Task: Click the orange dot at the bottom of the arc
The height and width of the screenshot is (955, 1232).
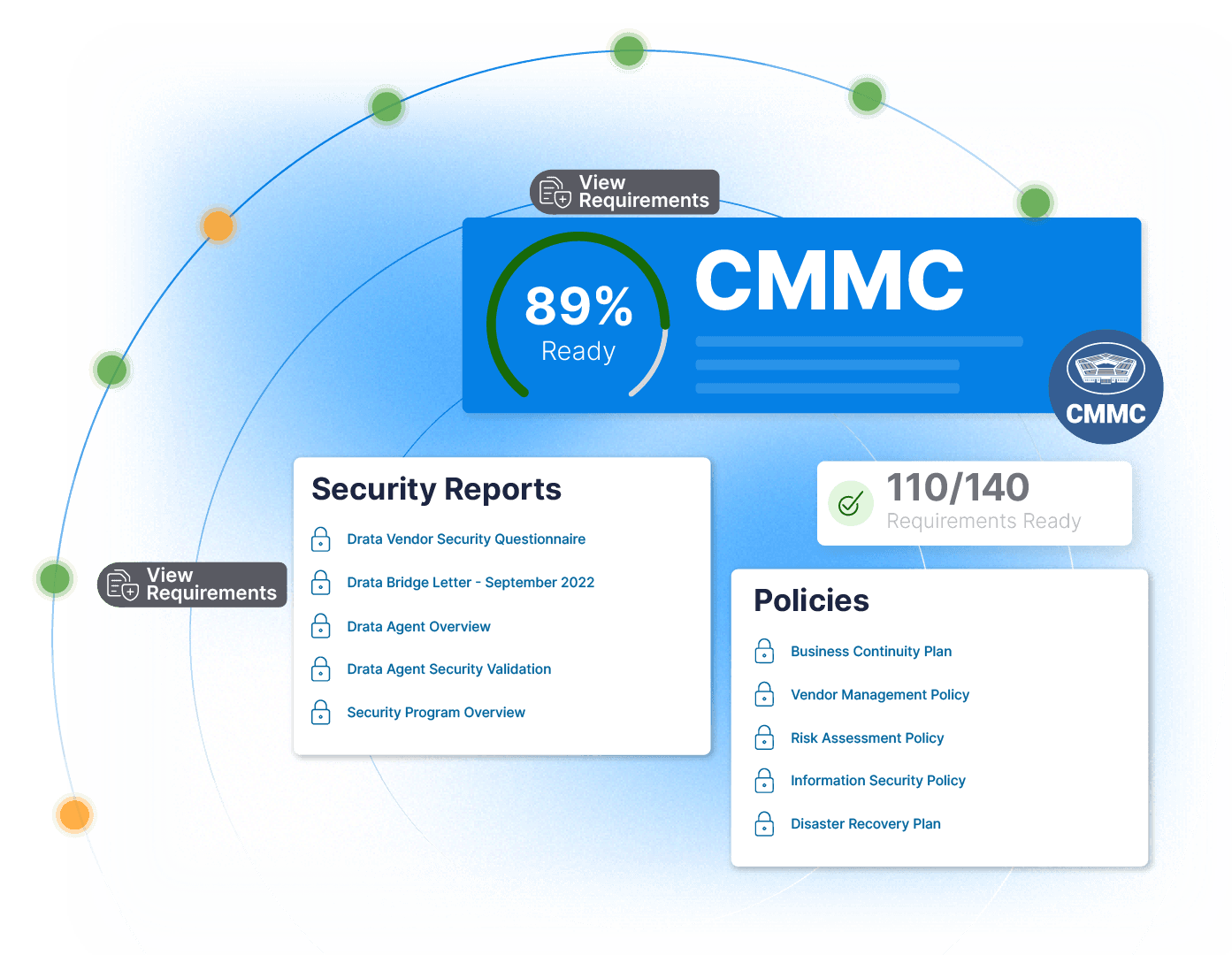Action: (x=73, y=814)
